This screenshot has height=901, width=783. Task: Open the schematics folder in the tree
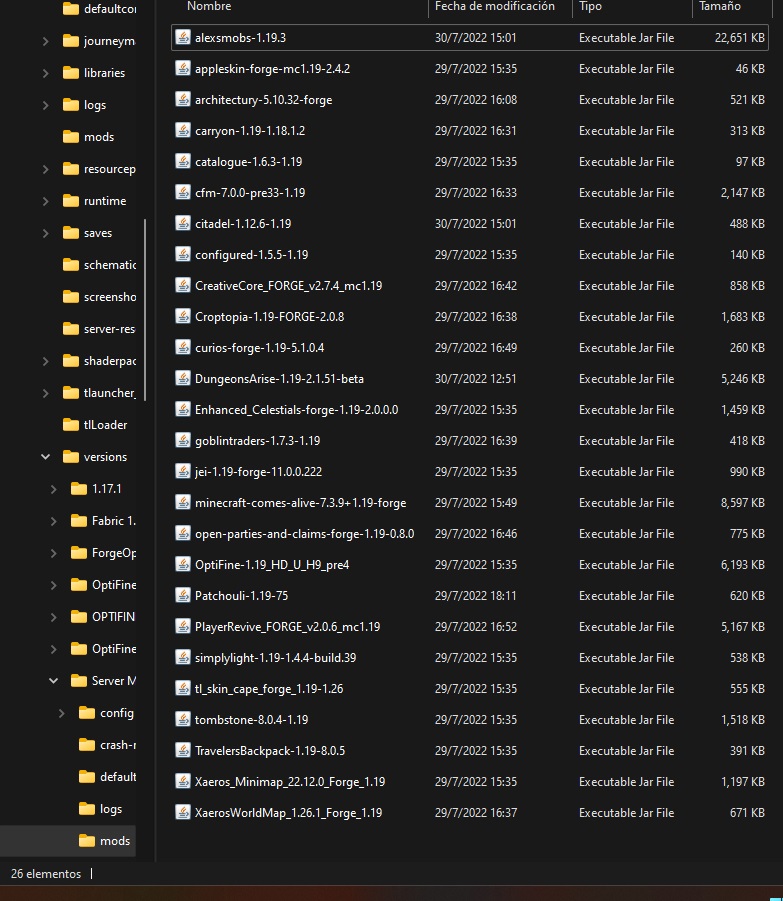click(99, 265)
